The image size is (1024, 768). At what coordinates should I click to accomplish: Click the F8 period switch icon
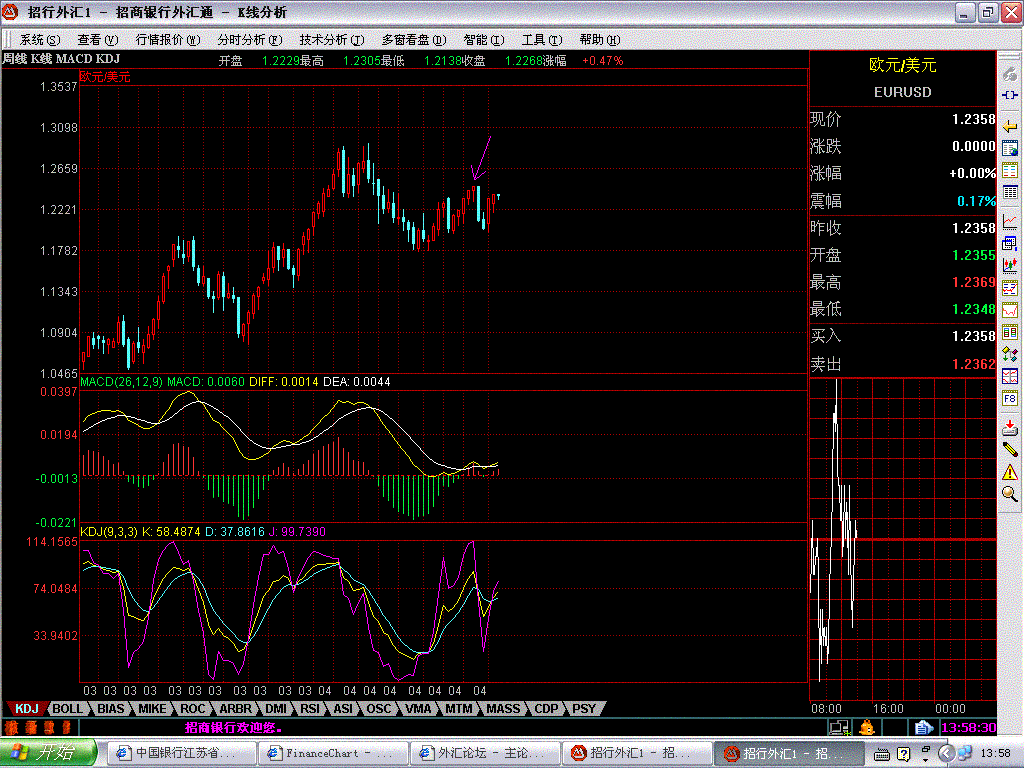1010,398
